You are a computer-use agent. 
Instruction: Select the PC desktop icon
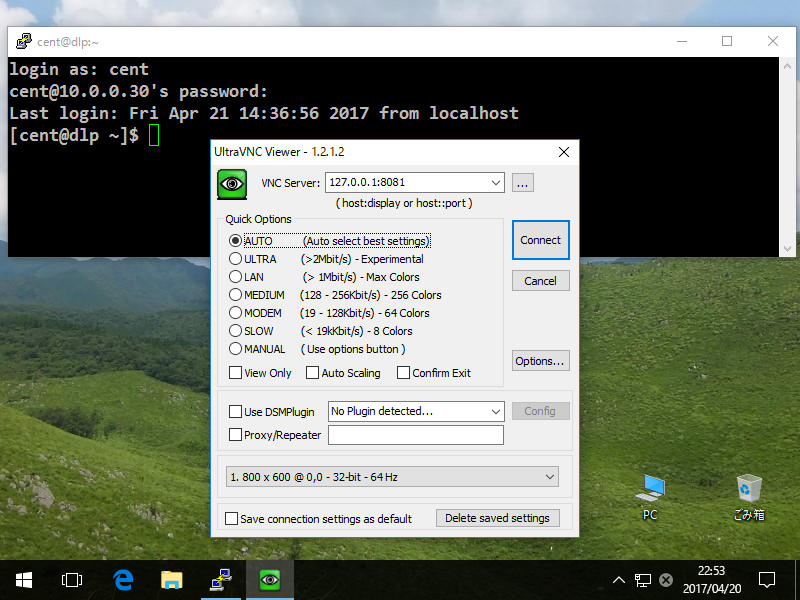(650, 498)
